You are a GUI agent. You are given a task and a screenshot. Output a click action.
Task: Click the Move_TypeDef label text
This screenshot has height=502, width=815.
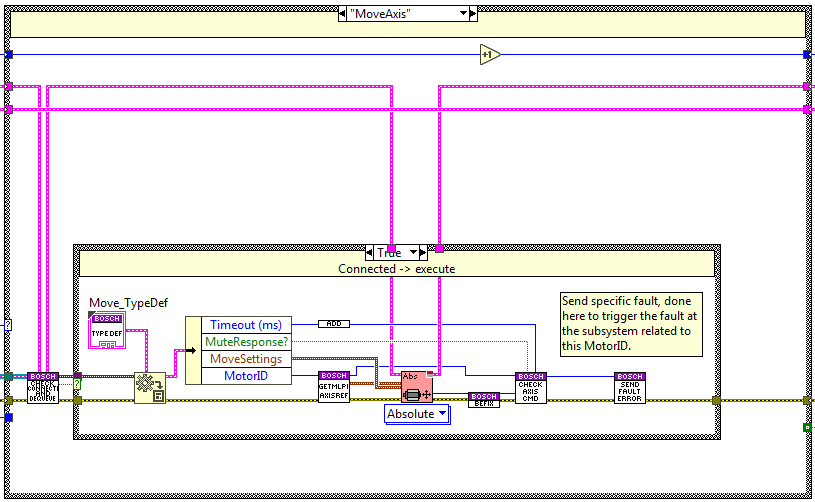pos(128,303)
